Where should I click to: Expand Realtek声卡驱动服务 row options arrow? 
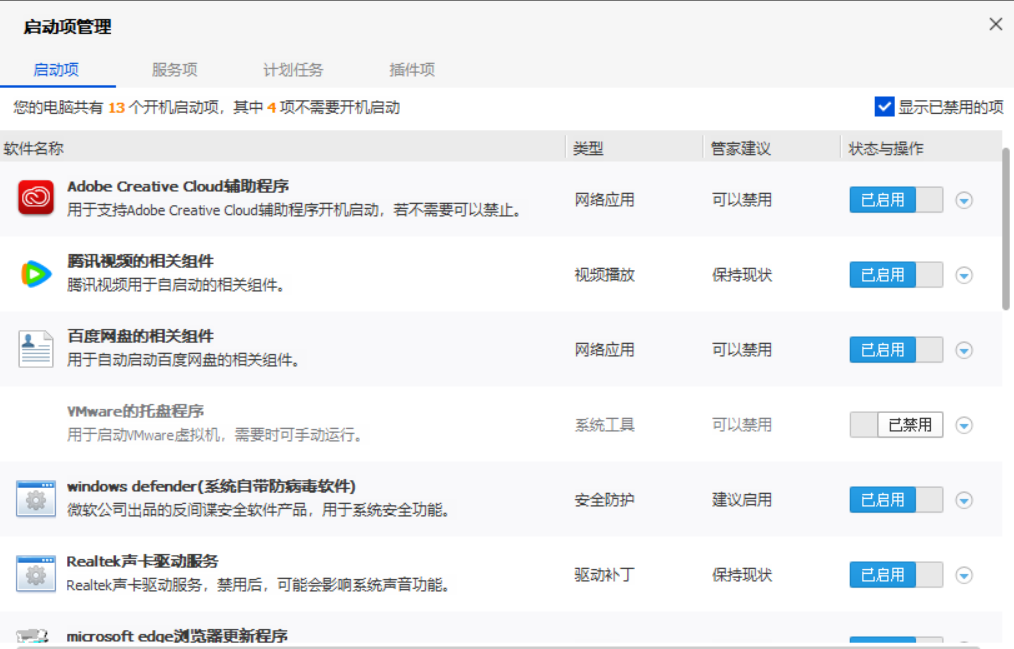click(x=964, y=575)
